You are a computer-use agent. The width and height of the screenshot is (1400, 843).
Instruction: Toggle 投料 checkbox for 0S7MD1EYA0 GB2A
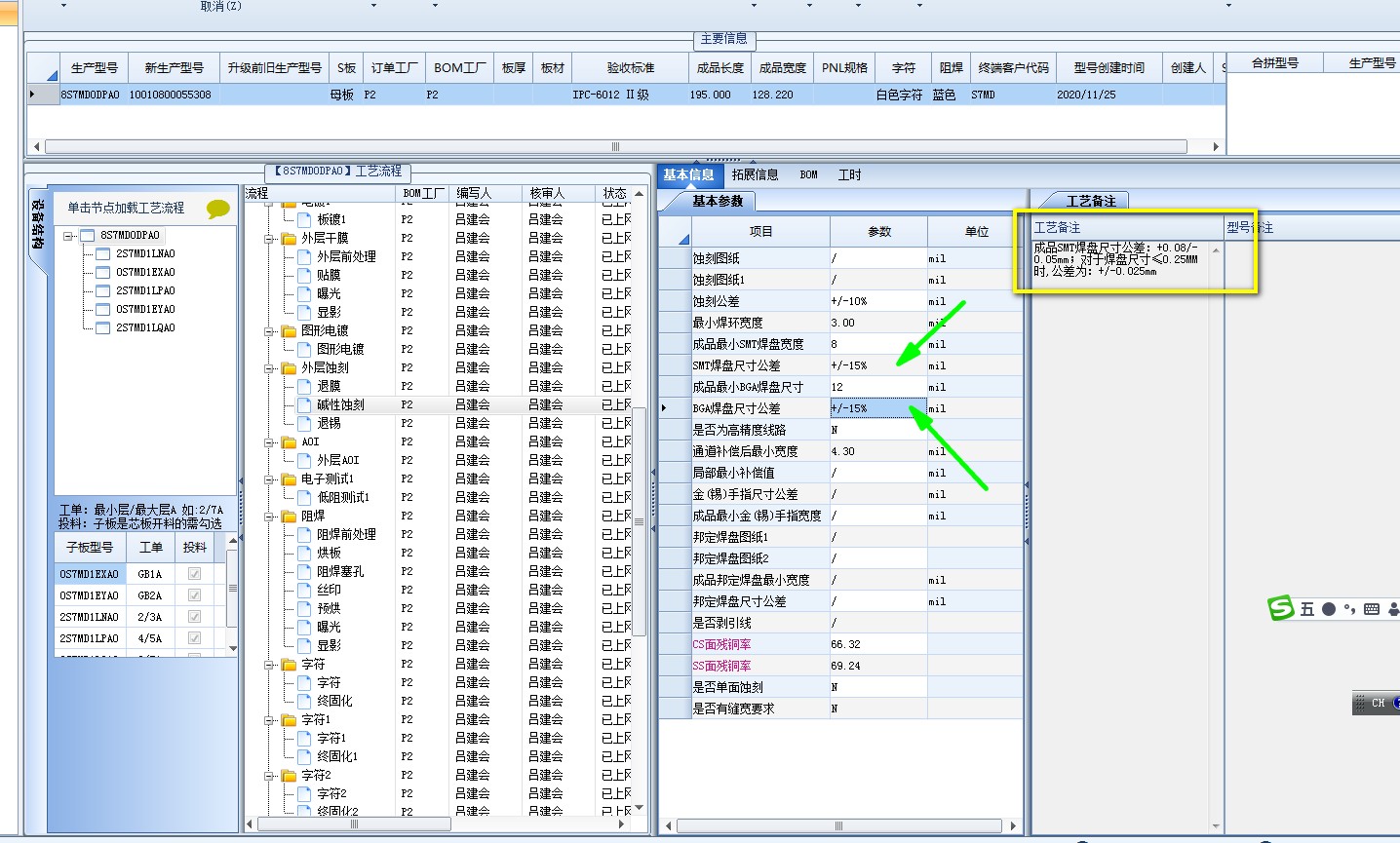[x=194, y=595]
